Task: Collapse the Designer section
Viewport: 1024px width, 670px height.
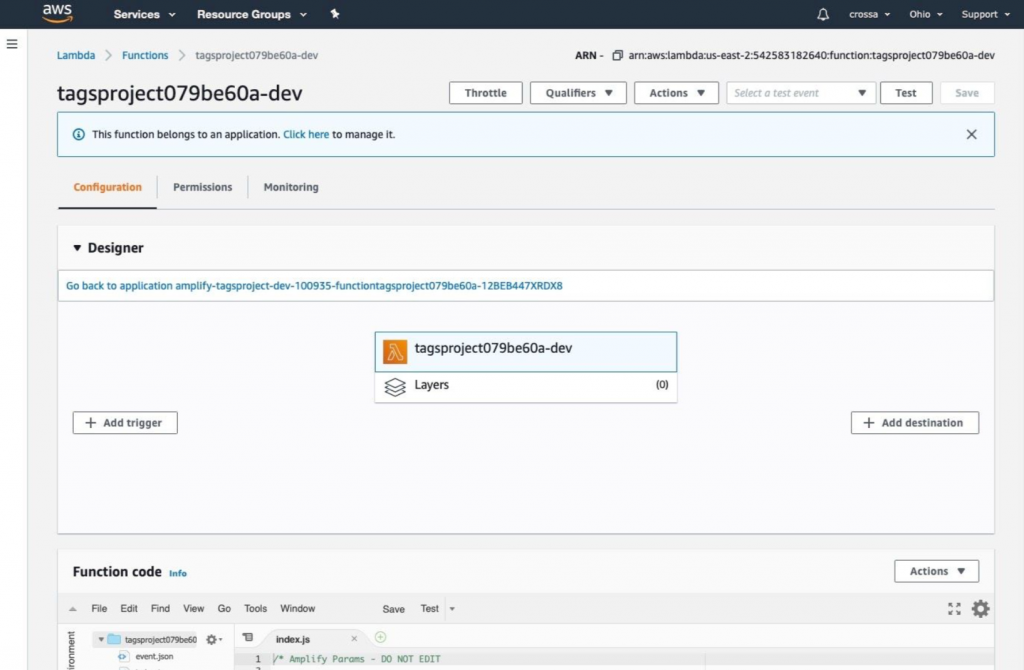Action: (77, 248)
